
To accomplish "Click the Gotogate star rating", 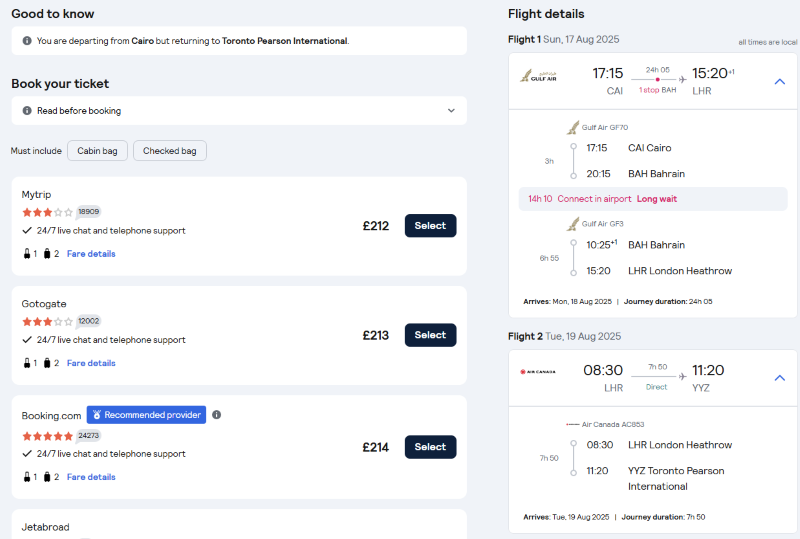I will 47,322.
